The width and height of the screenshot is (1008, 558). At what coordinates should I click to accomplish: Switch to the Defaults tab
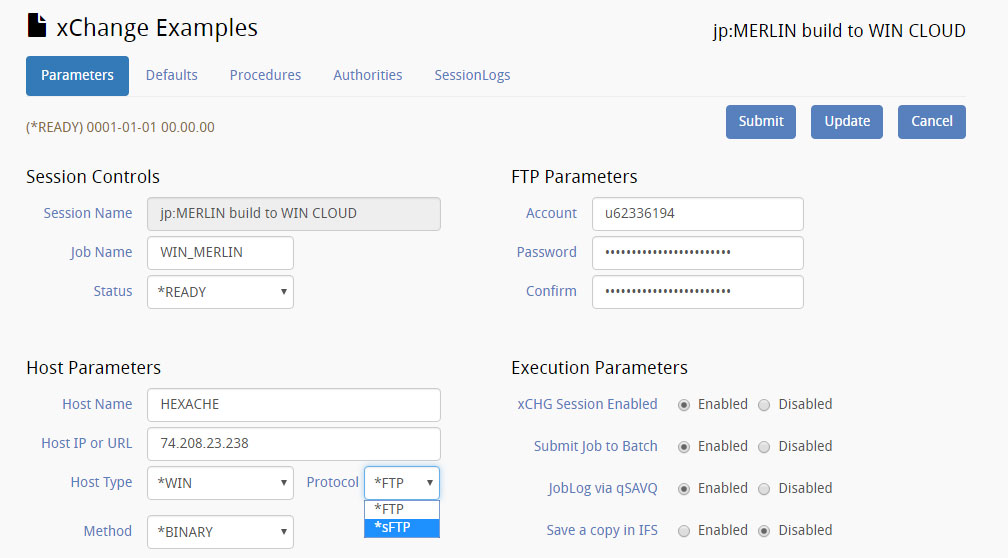click(x=172, y=75)
